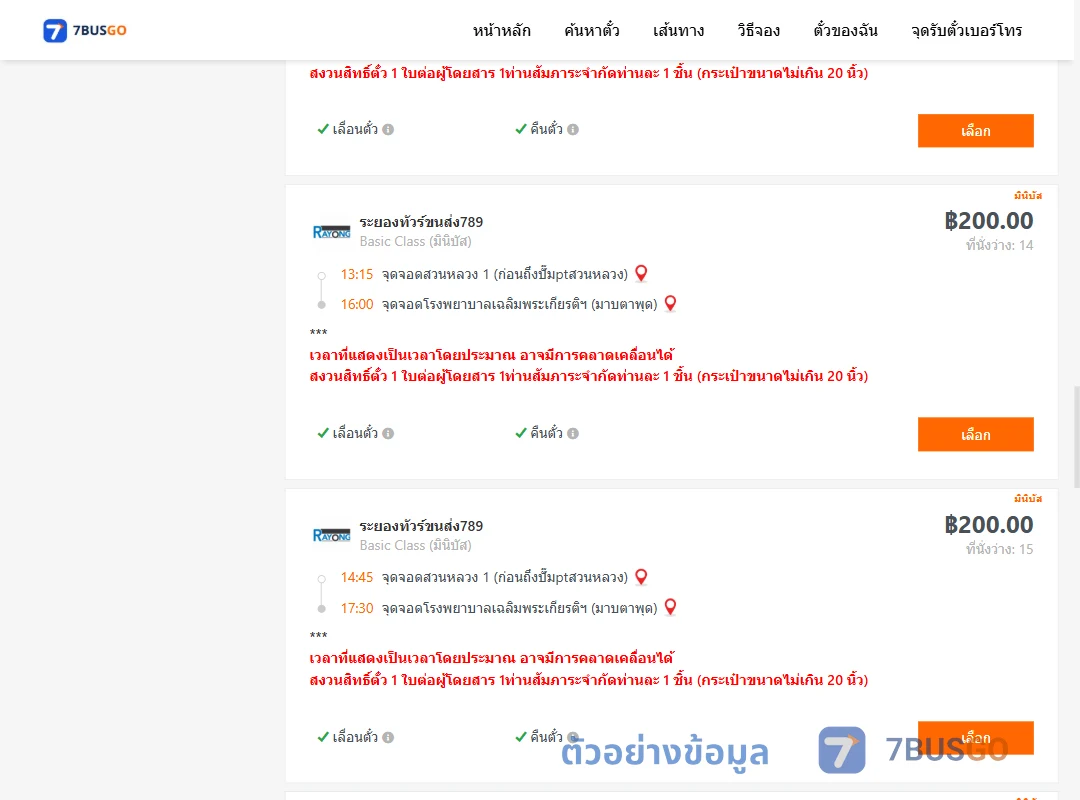
Task: Open map pin for 13:15 departure stop
Action: click(641, 274)
